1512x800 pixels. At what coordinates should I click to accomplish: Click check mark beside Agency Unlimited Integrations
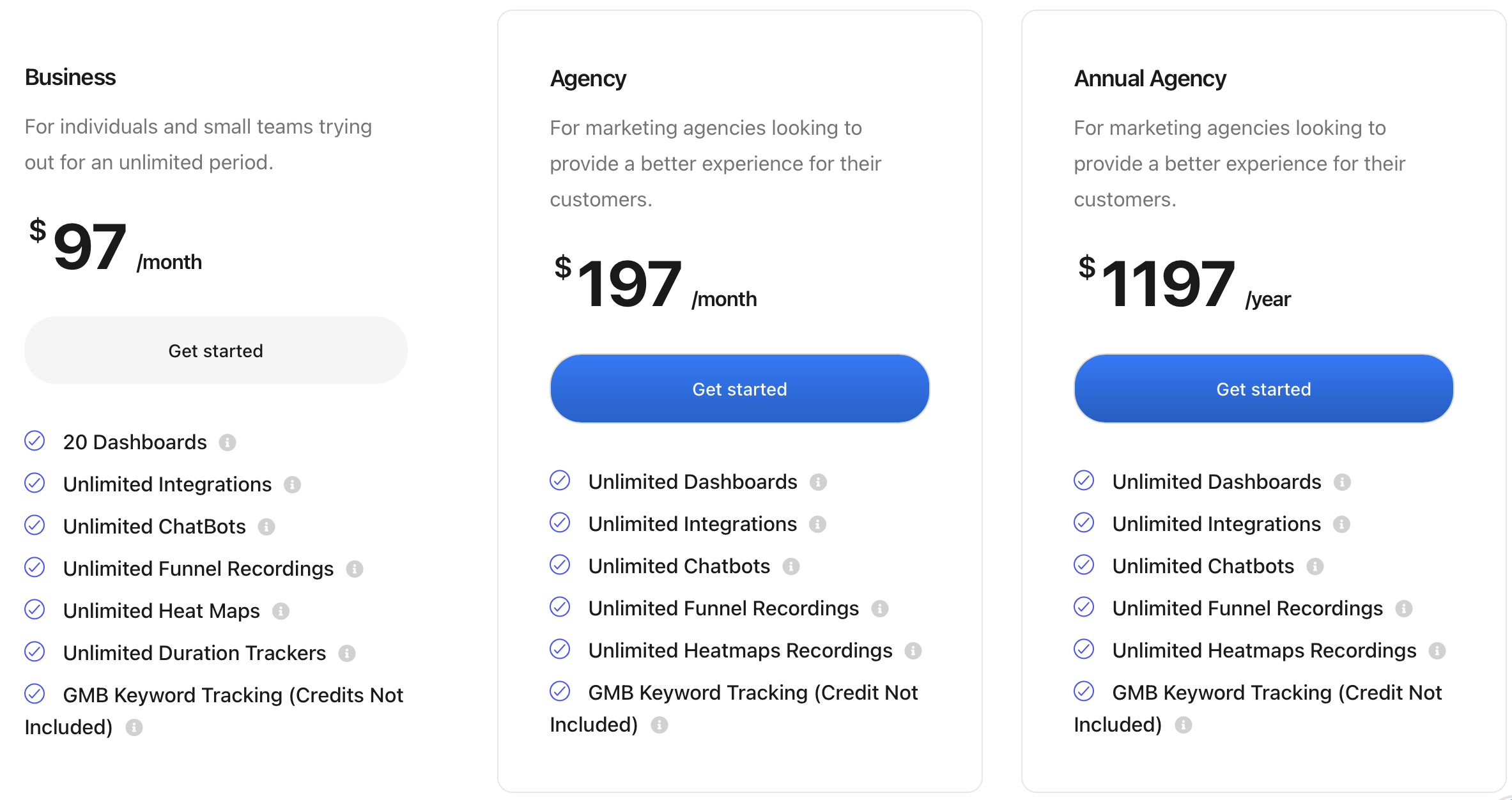point(560,522)
